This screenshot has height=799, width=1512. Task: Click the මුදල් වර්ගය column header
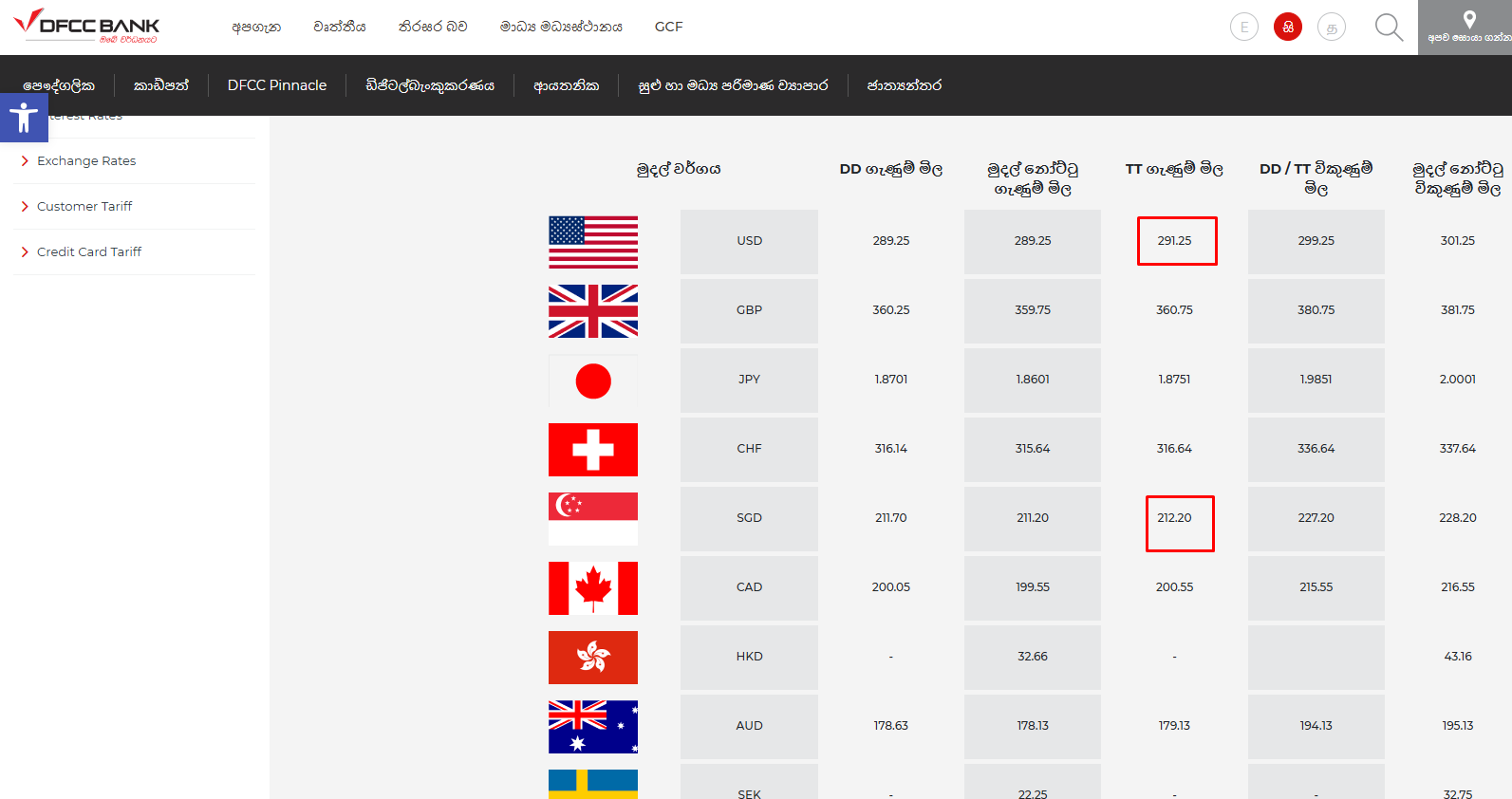[x=679, y=169]
